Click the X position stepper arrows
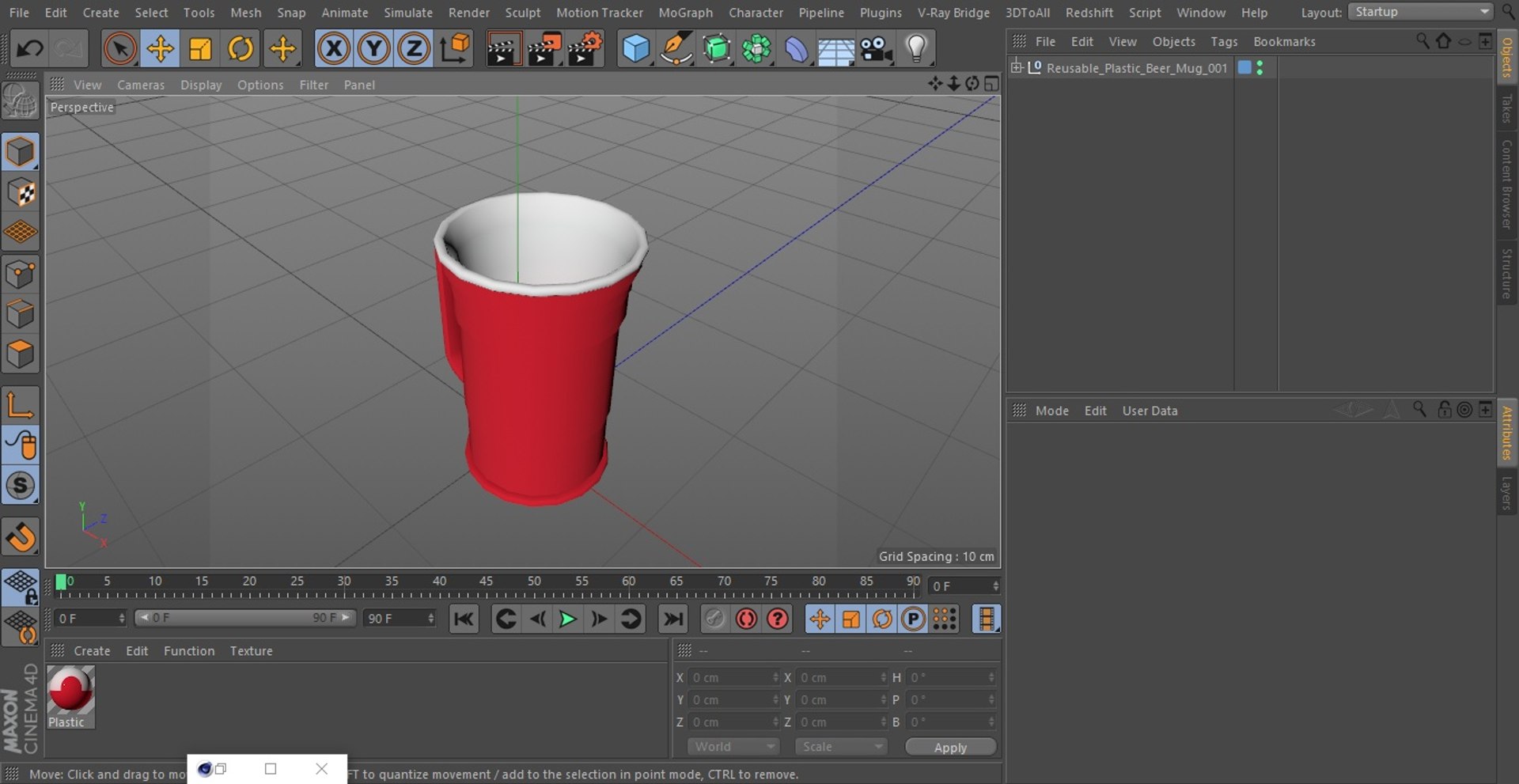This screenshot has height=784, width=1519. 775,677
